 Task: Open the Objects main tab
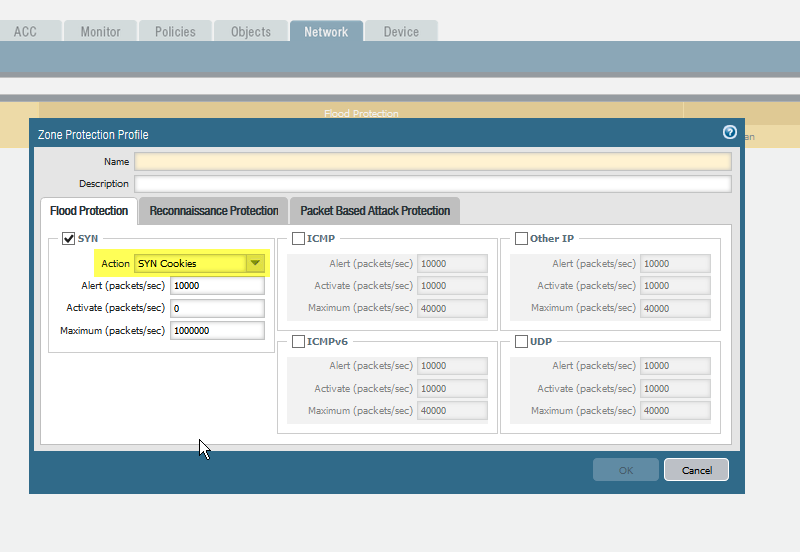coord(251,32)
